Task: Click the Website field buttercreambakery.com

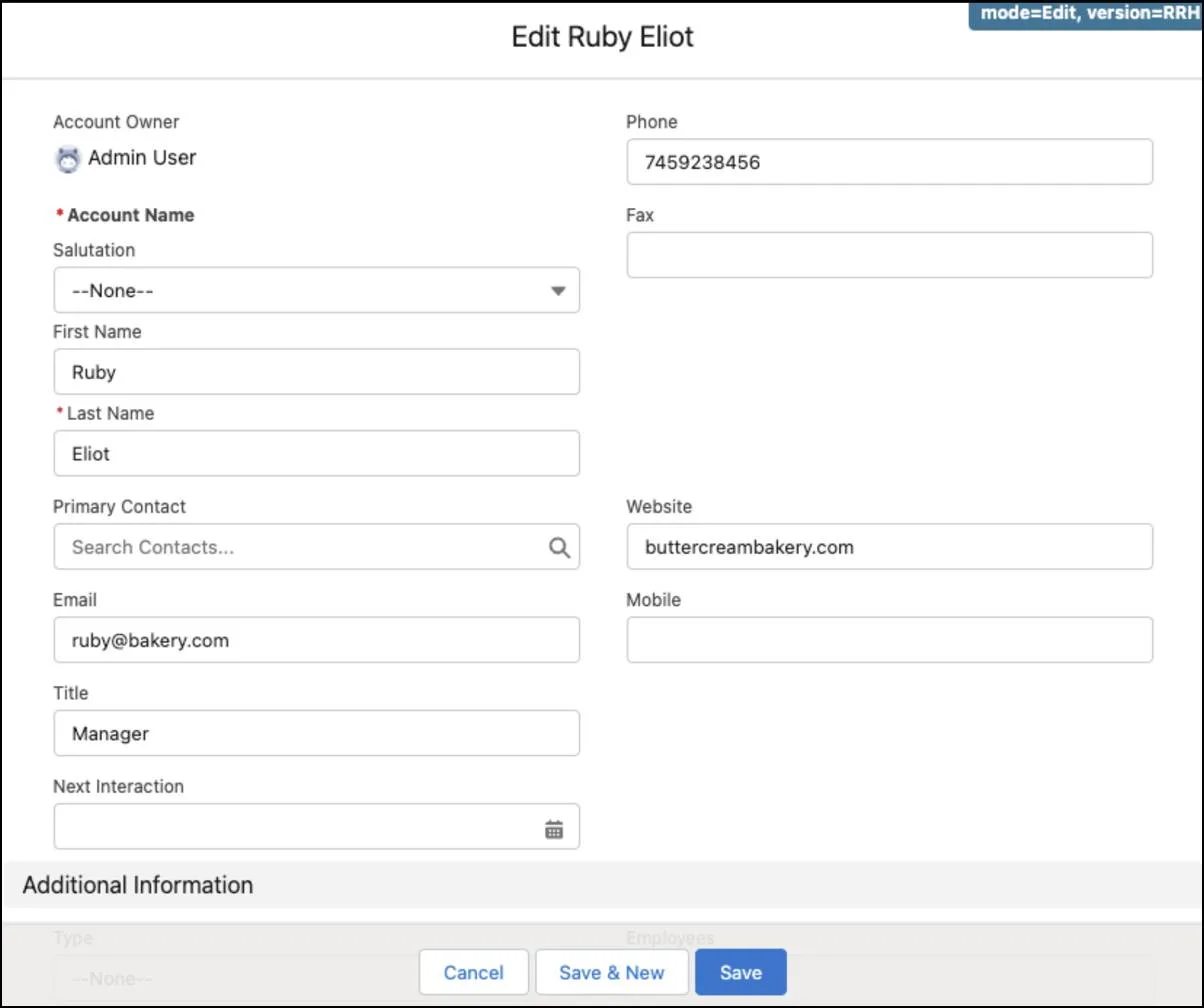Action: pos(890,547)
